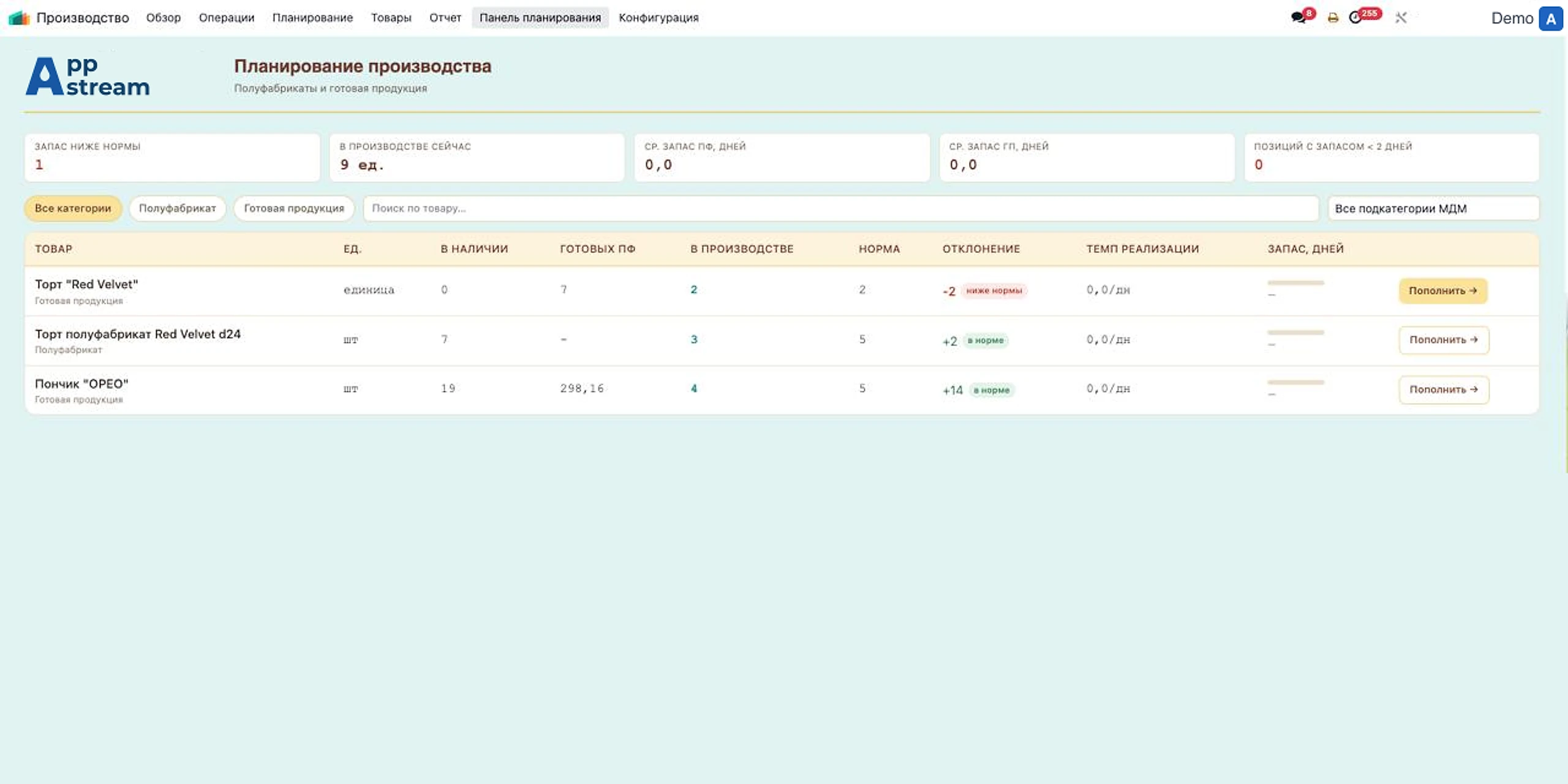Screen dimensions: 1568x784
Task: Open the Товары menu
Action: pos(391,18)
